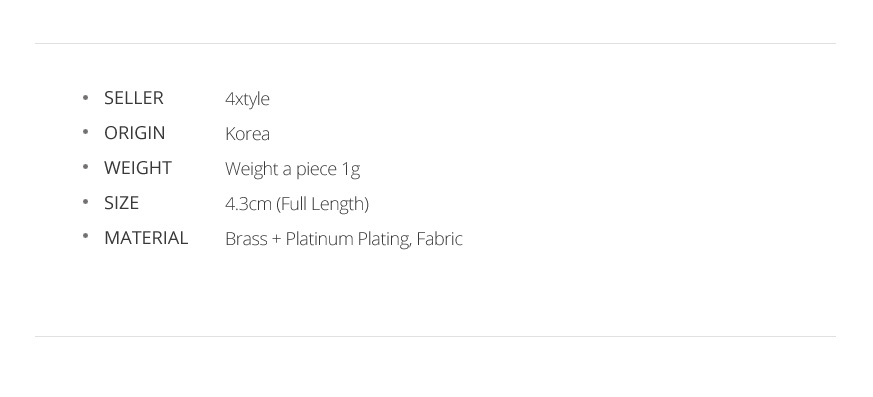Click the Korea origin value
The height and width of the screenshot is (397, 873).
click(x=247, y=134)
